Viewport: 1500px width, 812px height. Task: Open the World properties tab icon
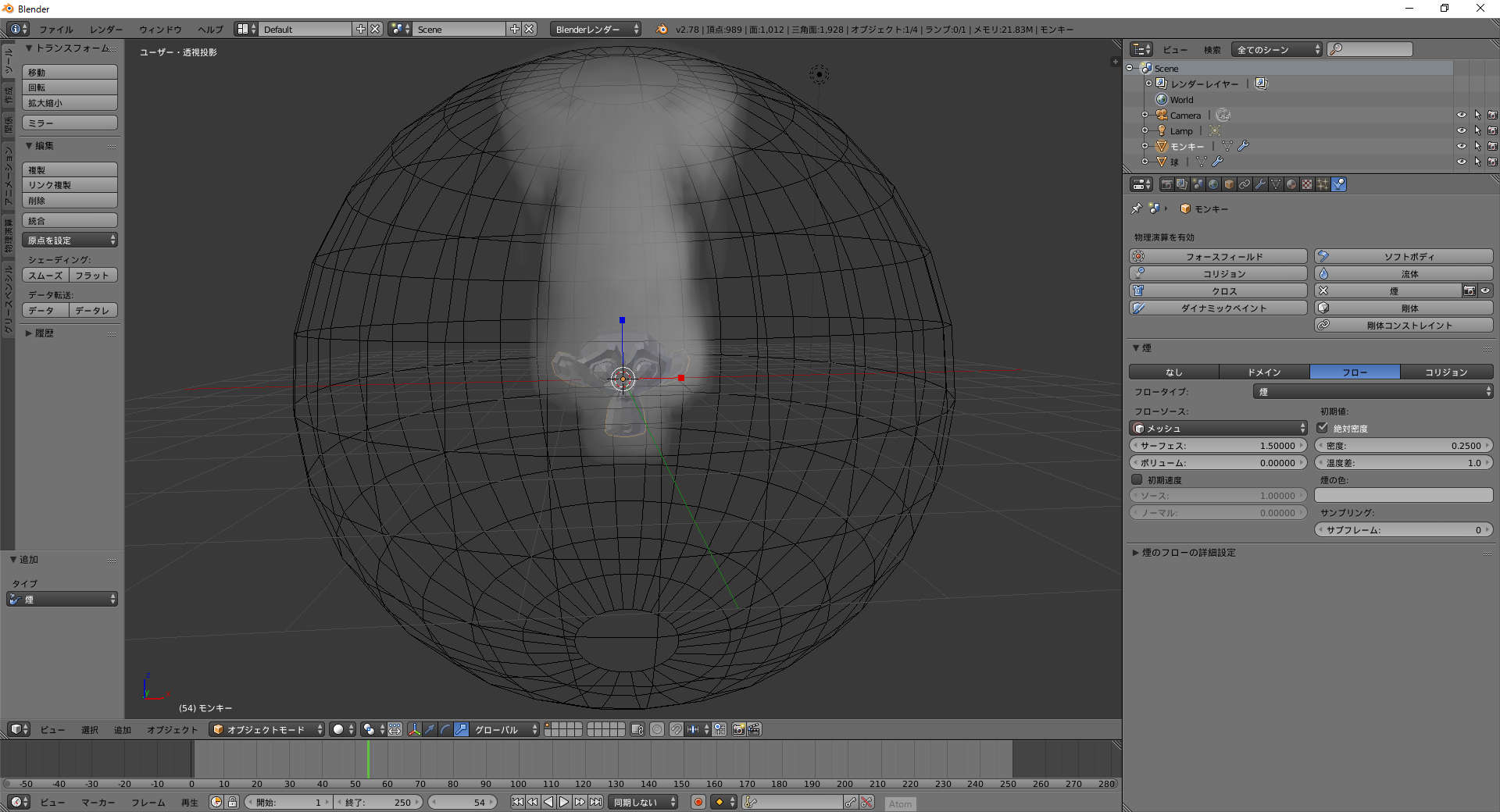pos(1213,184)
